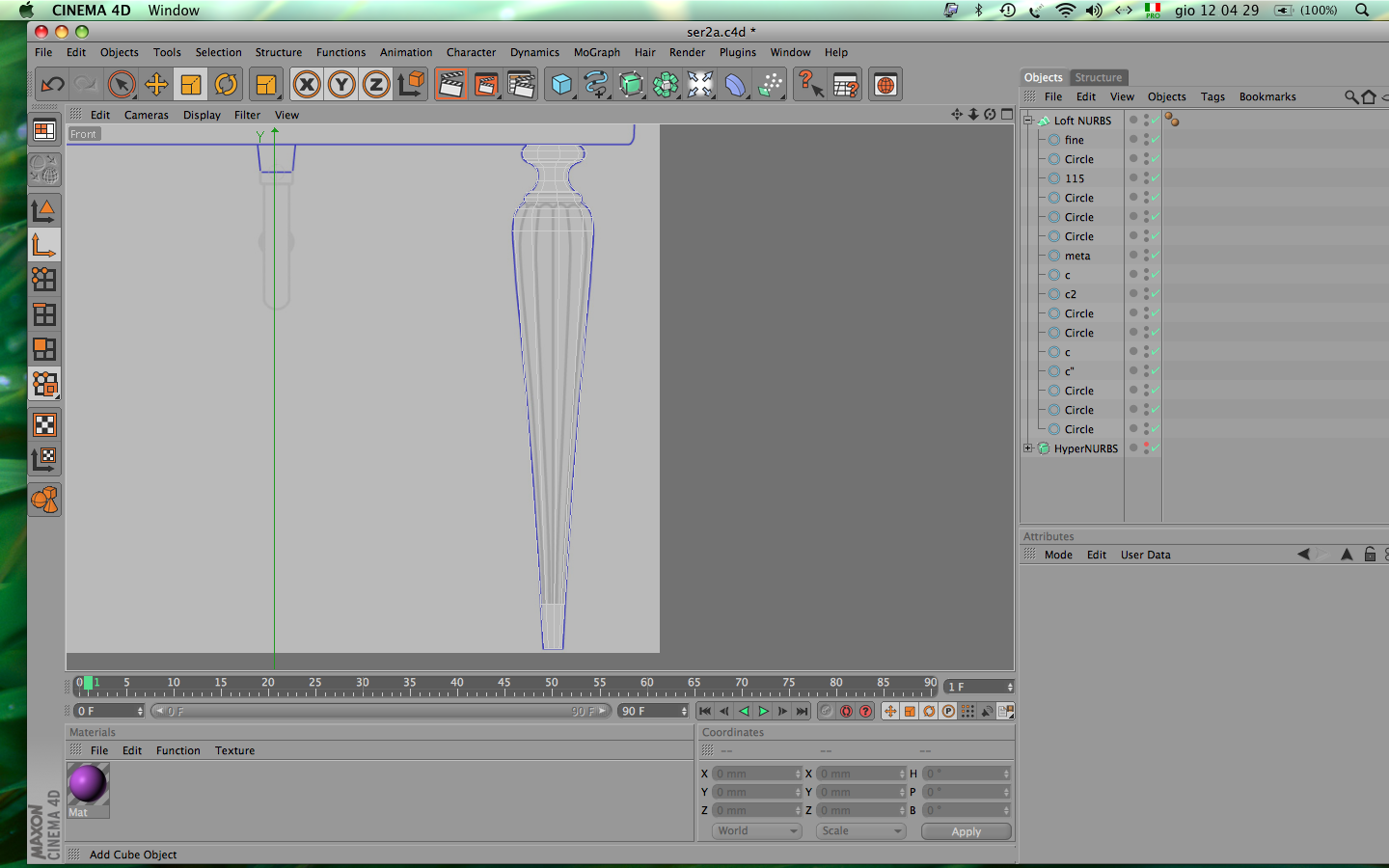
Task: Click the Undo arrow icon
Action: tap(52, 85)
